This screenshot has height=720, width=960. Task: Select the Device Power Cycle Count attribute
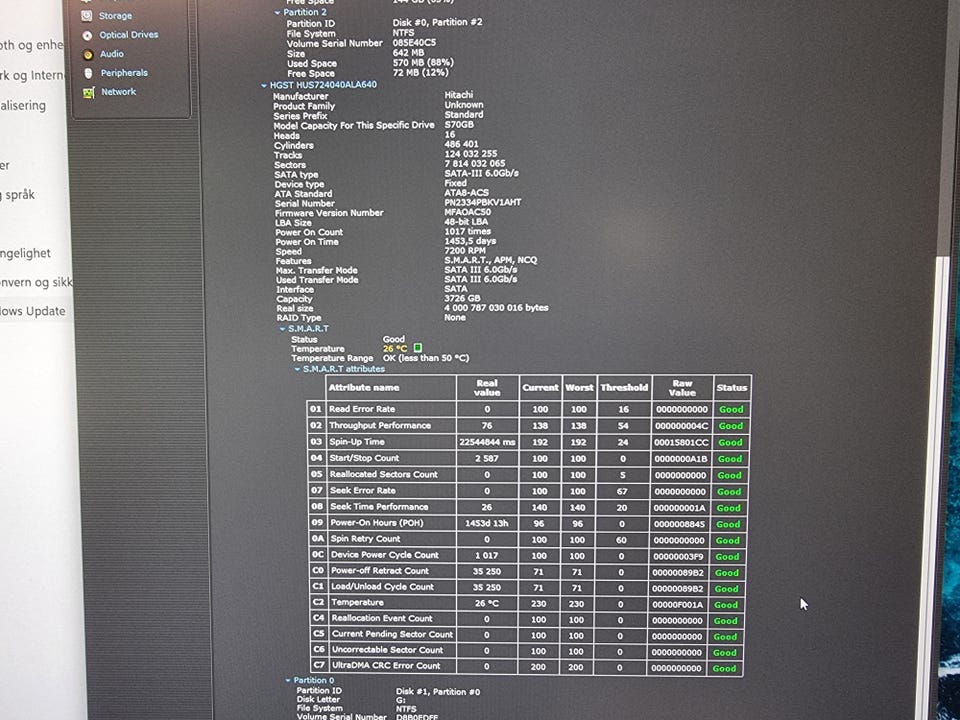(x=385, y=555)
